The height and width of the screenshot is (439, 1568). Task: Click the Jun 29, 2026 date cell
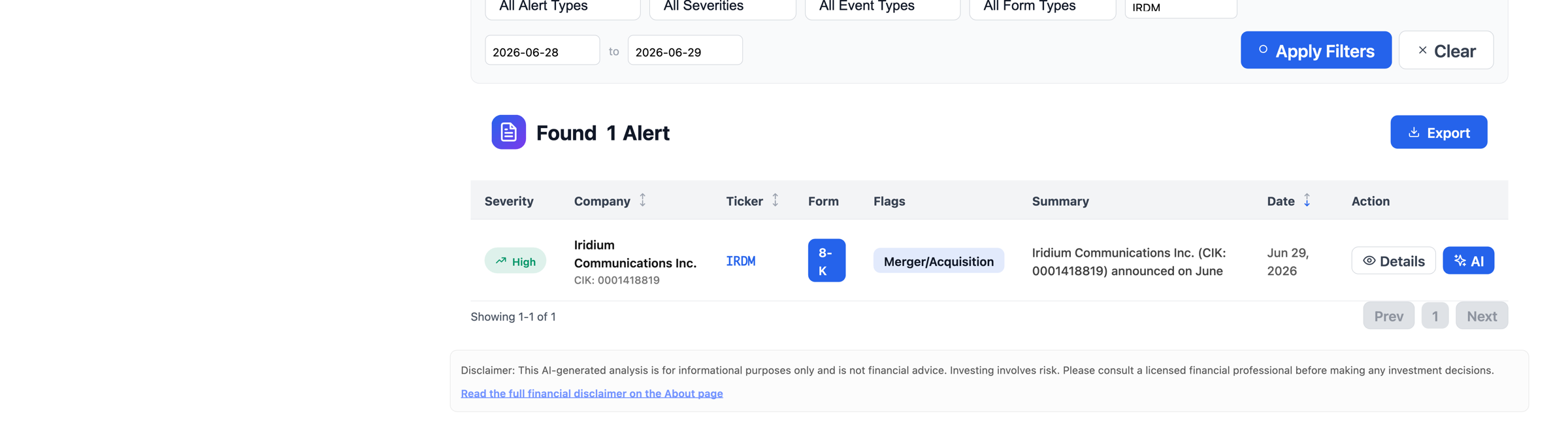pos(1288,261)
